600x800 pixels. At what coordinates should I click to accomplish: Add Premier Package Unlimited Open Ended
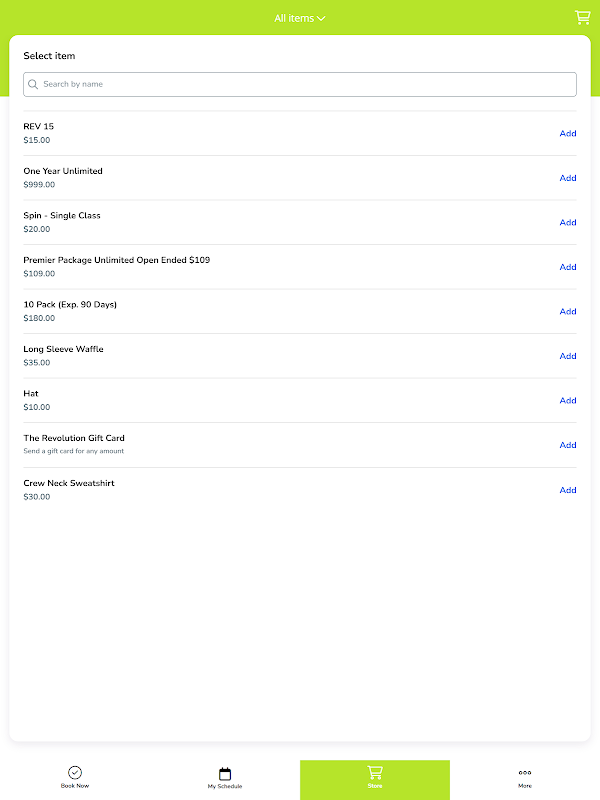click(567, 267)
